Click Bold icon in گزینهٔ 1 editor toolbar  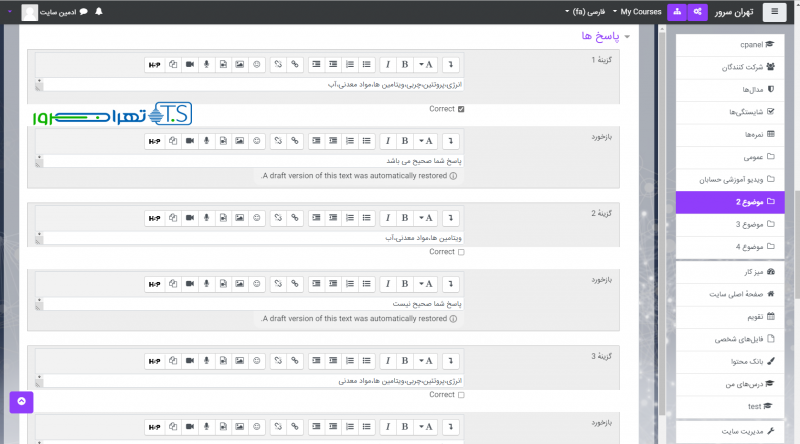[405, 64]
